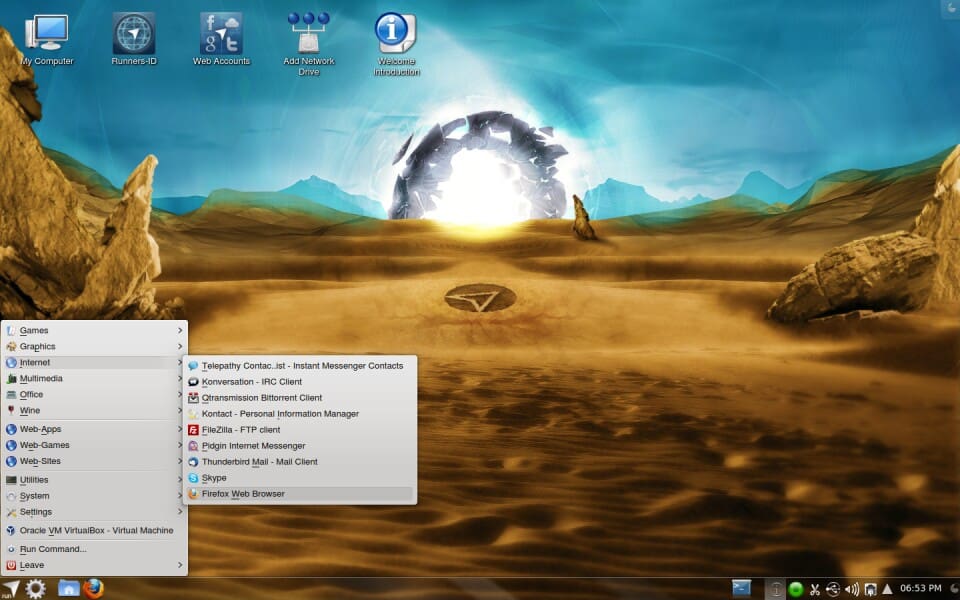The image size is (960, 600).
Task: Open the terminal icon in the taskbar
Action: coord(741,588)
